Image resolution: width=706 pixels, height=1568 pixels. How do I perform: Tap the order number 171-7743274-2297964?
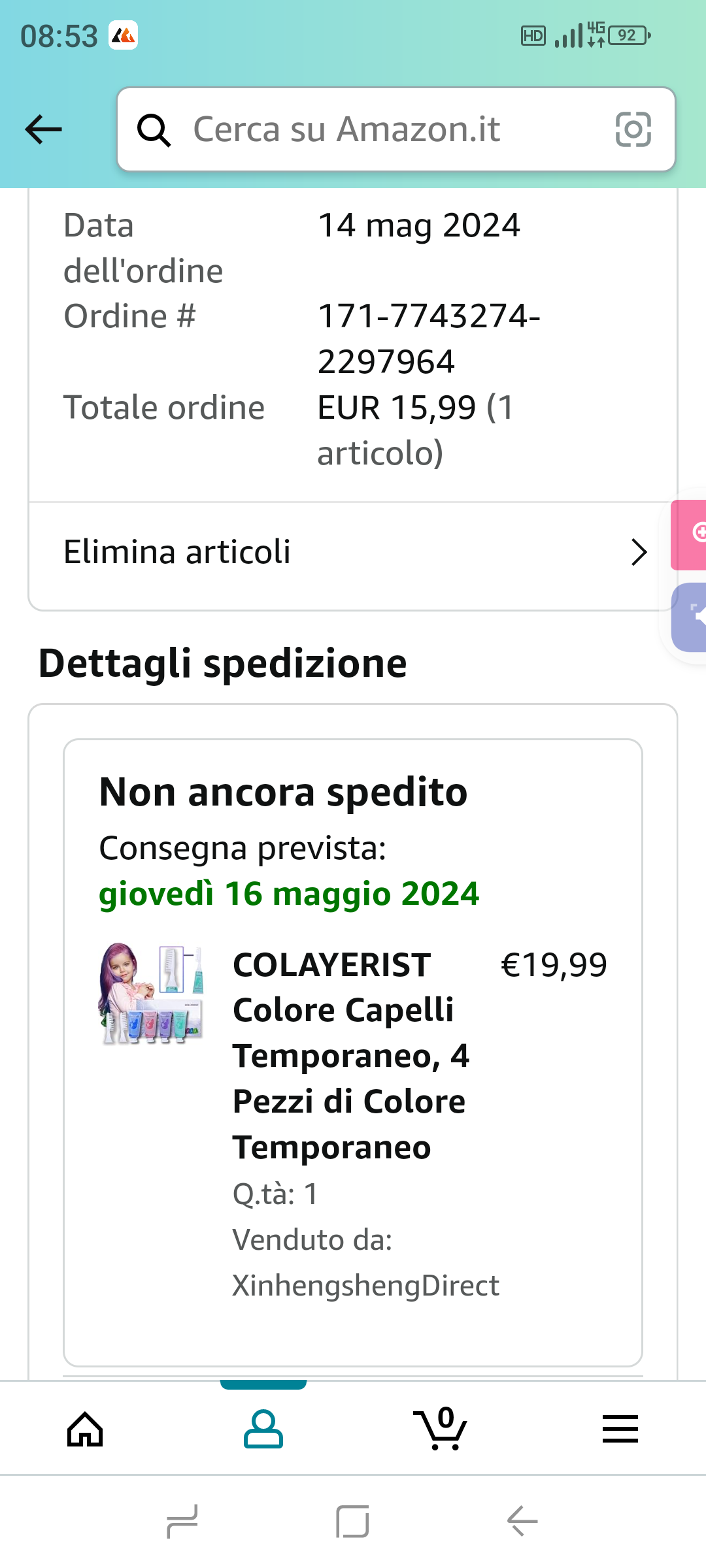[428, 338]
